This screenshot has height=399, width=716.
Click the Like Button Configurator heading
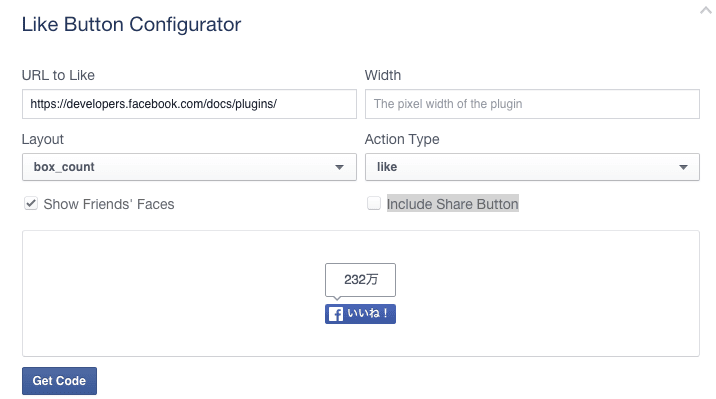click(131, 25)
